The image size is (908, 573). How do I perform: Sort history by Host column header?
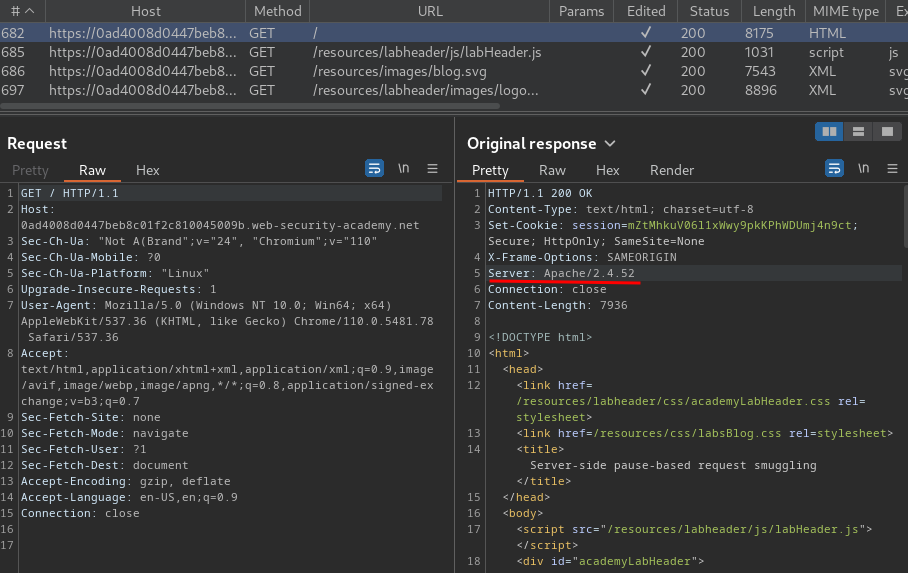[145, 11]
